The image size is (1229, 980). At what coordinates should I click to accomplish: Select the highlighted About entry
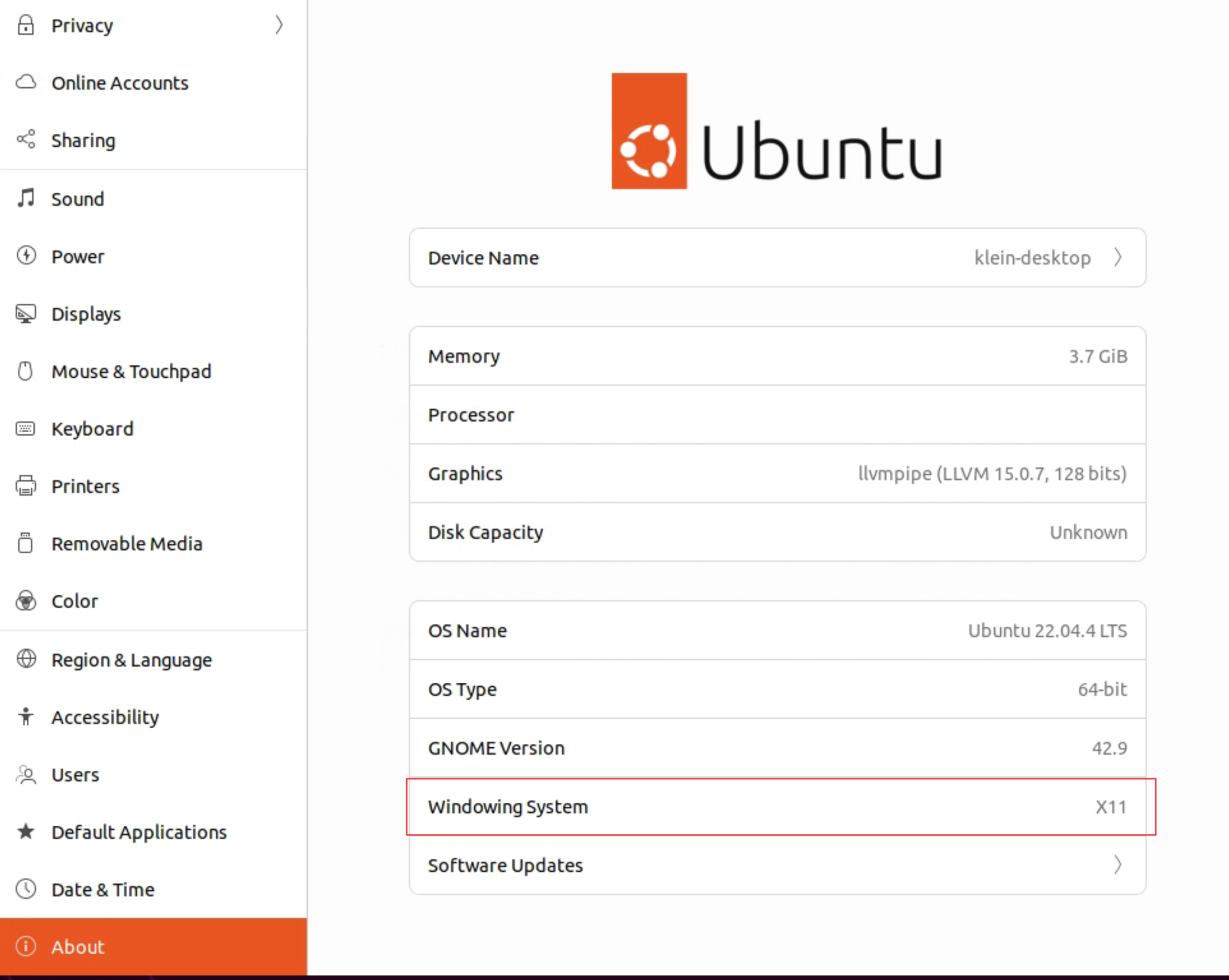point(153,947)
